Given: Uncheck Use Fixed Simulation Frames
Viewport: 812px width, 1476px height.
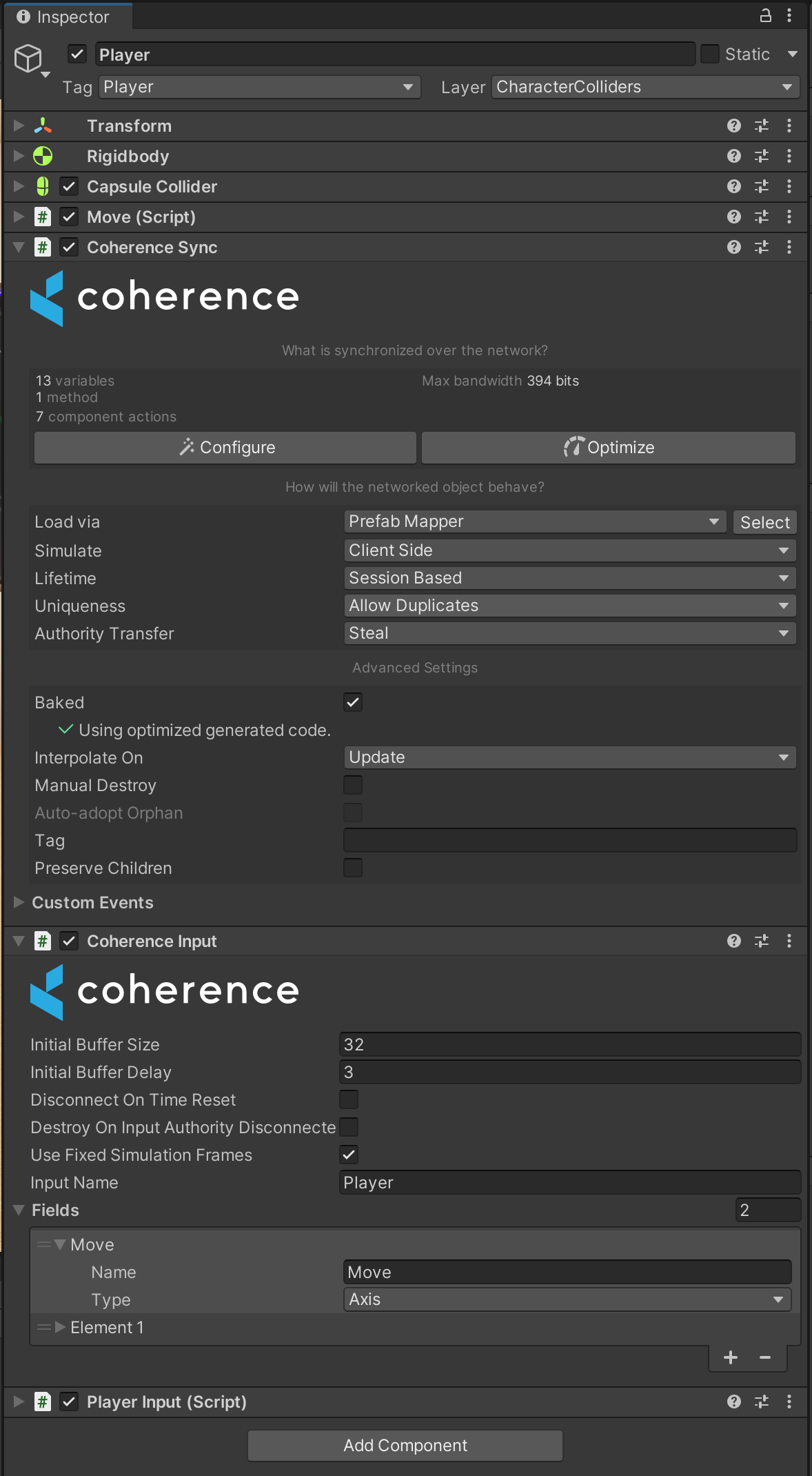Looking at the screenshot, I should click(x=349, y=1155).
